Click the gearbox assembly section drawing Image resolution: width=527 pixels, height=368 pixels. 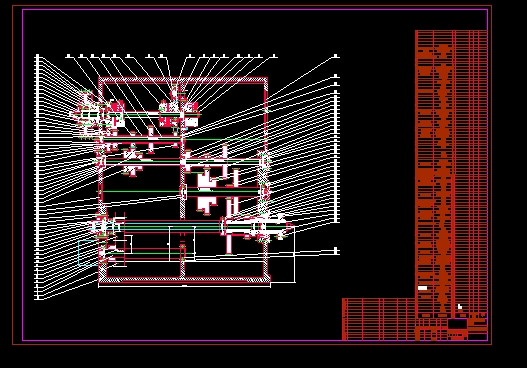coord(183,181)
